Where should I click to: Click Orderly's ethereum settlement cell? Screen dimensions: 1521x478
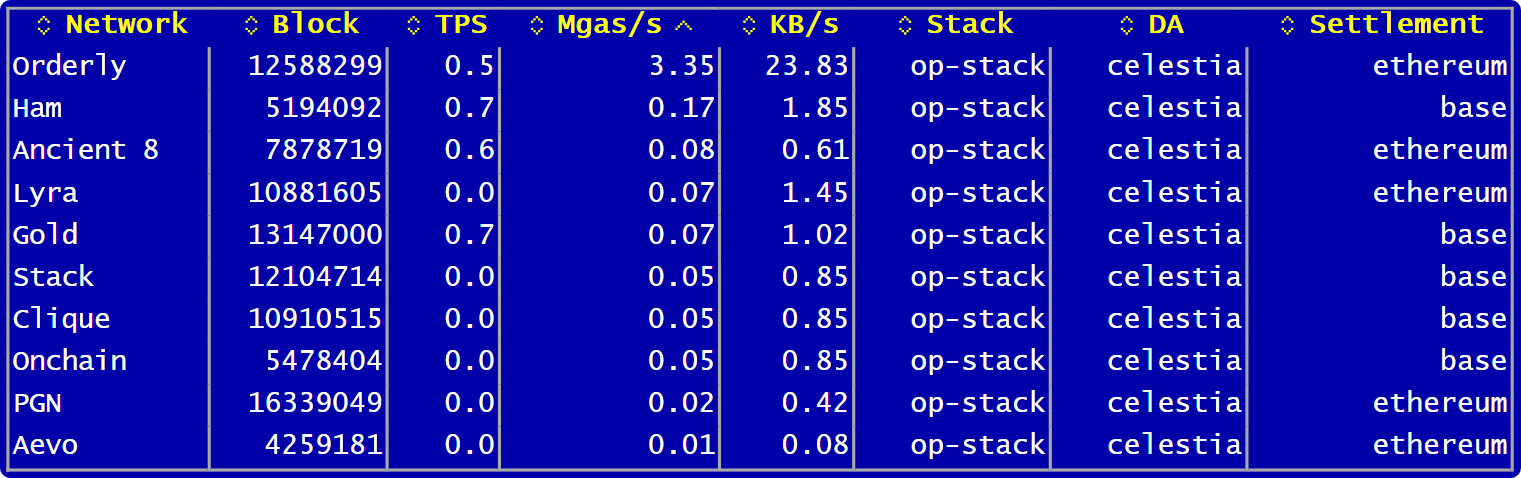[1440, 66]
